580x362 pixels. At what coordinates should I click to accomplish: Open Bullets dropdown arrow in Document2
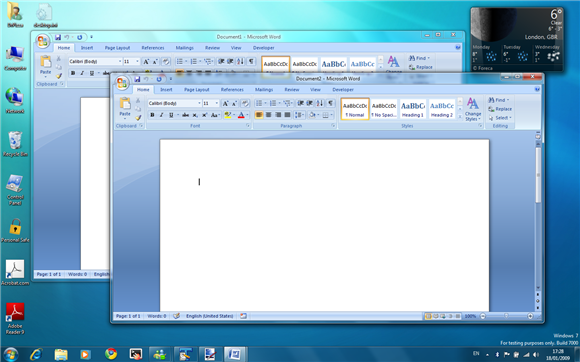pyautogui.click(x=265, y=103)
